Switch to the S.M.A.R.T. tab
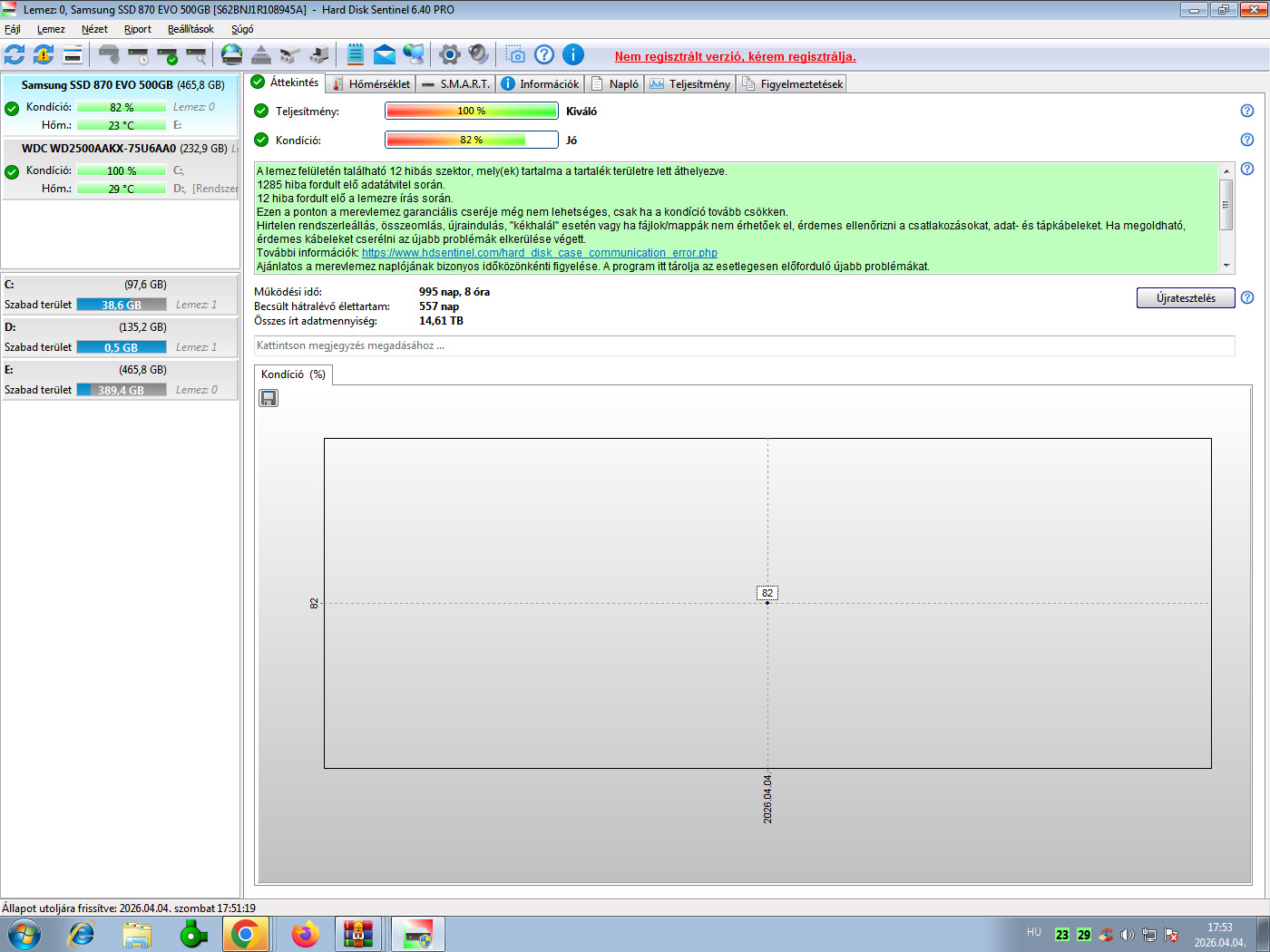 456,83
